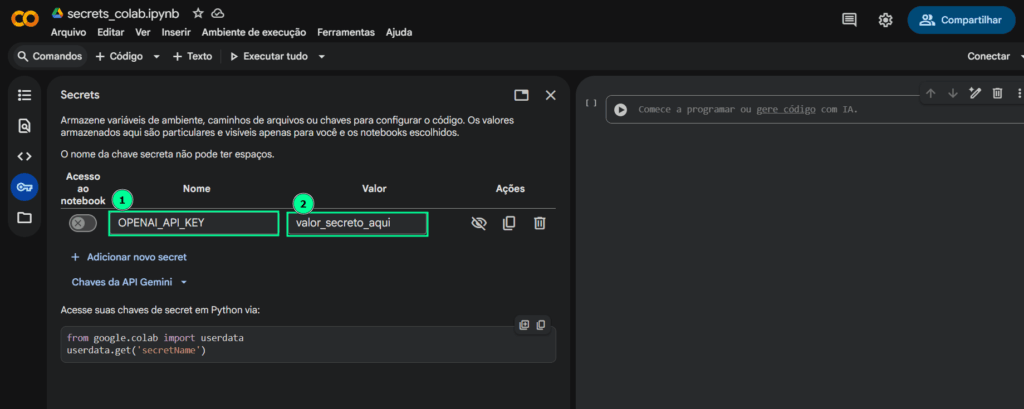
Task: Open the Ambiente de execução menu
Action: click(254, 32)
